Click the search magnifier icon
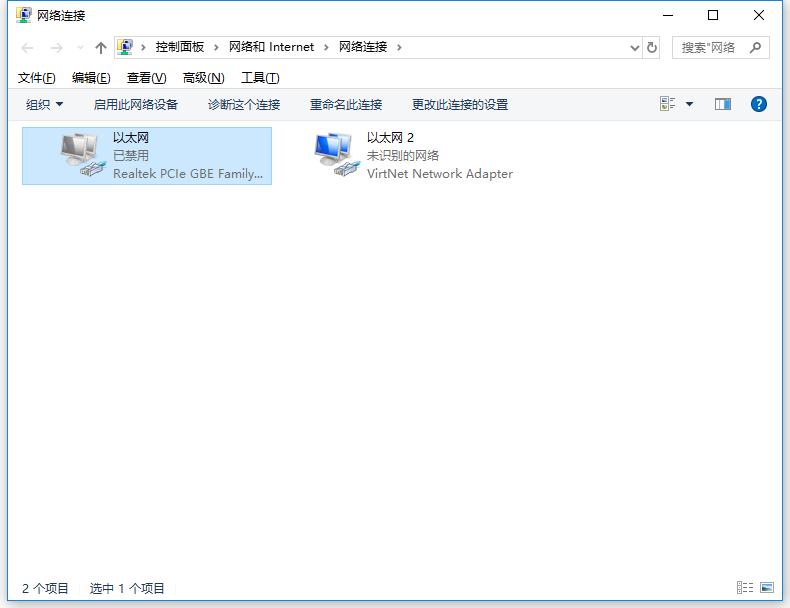790x608 pixels. click(x=755, y=47)
